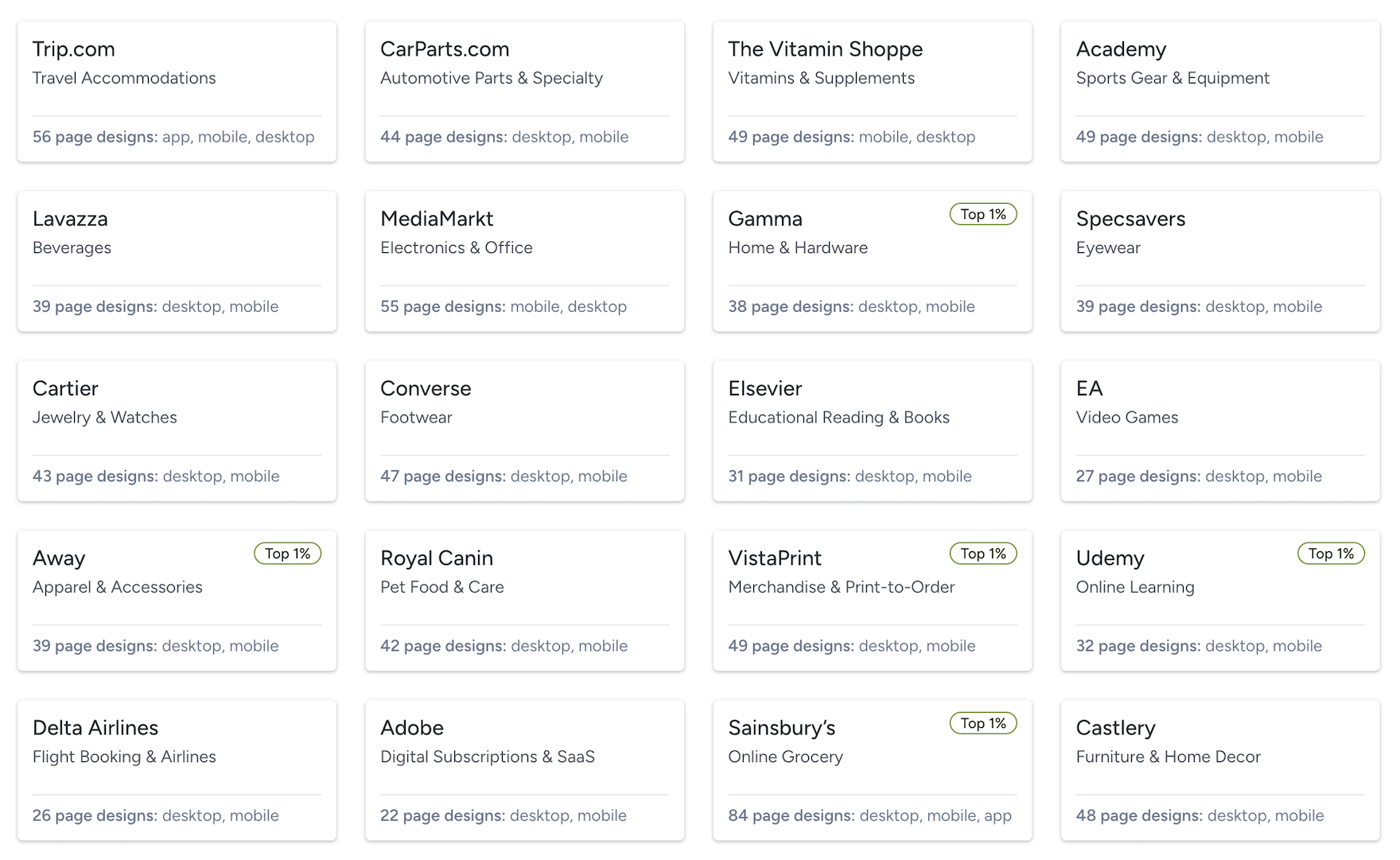Open the Royal Canin pet food card
1400x860 pixels.
point(524,600)
